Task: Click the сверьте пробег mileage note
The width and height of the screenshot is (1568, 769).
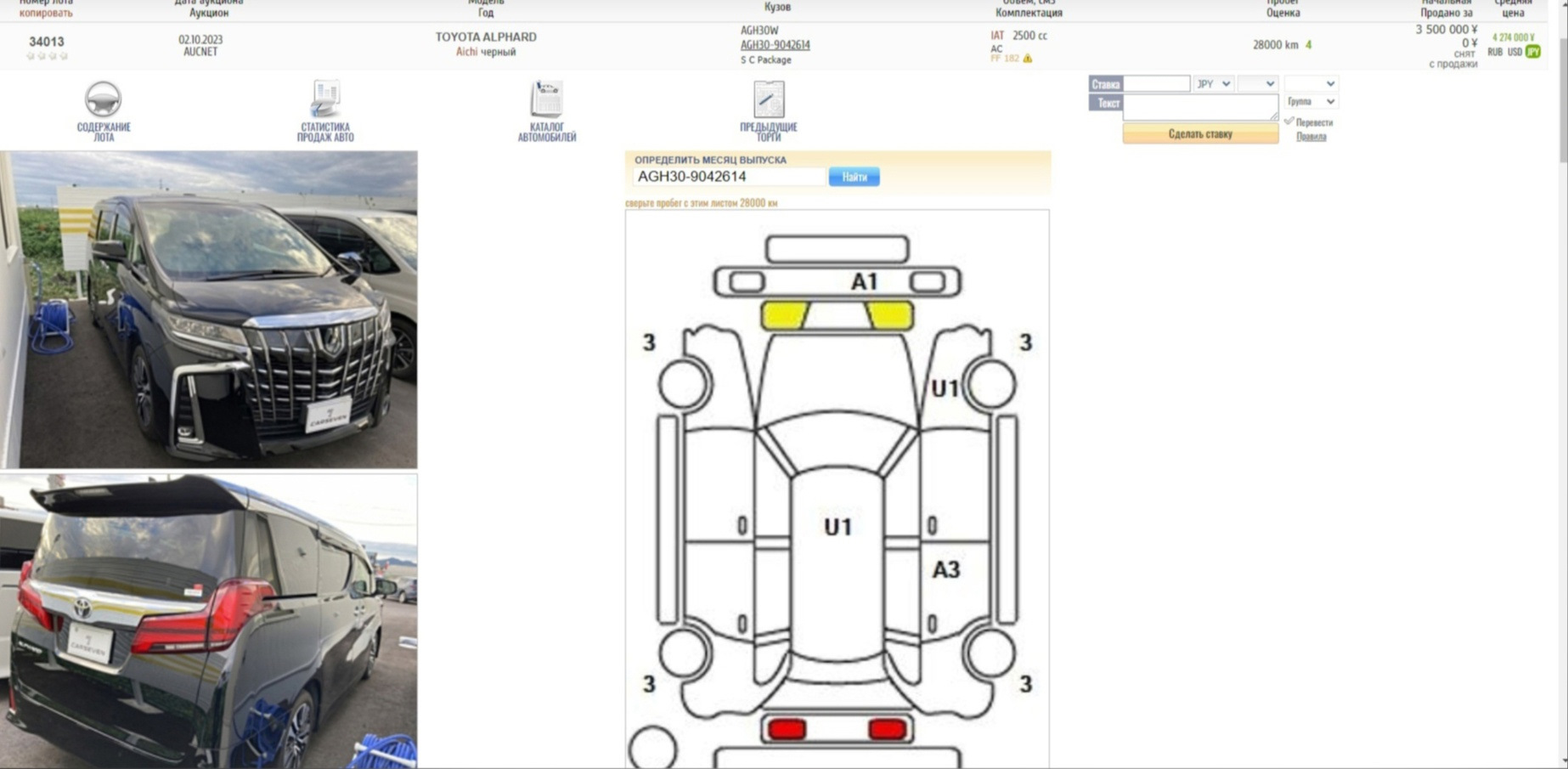Action: point(701,203)
